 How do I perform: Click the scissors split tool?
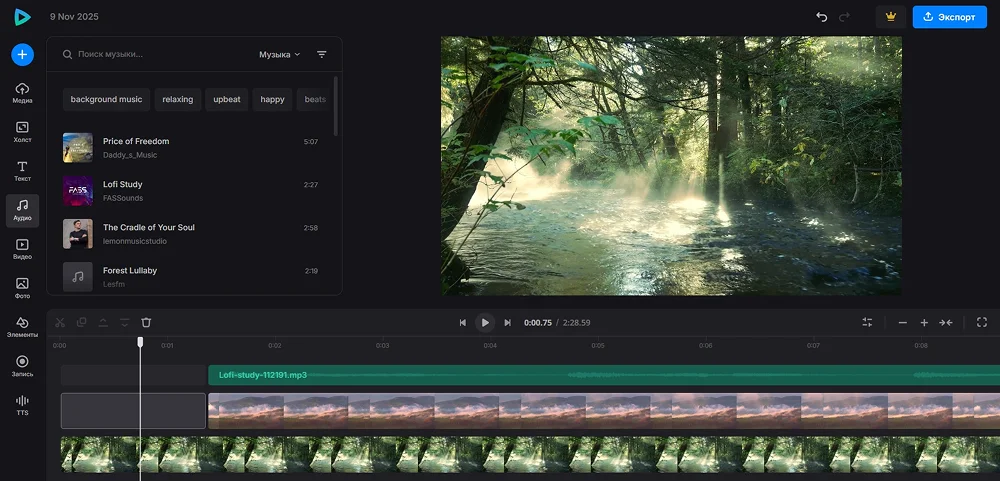tap(60, 323)
